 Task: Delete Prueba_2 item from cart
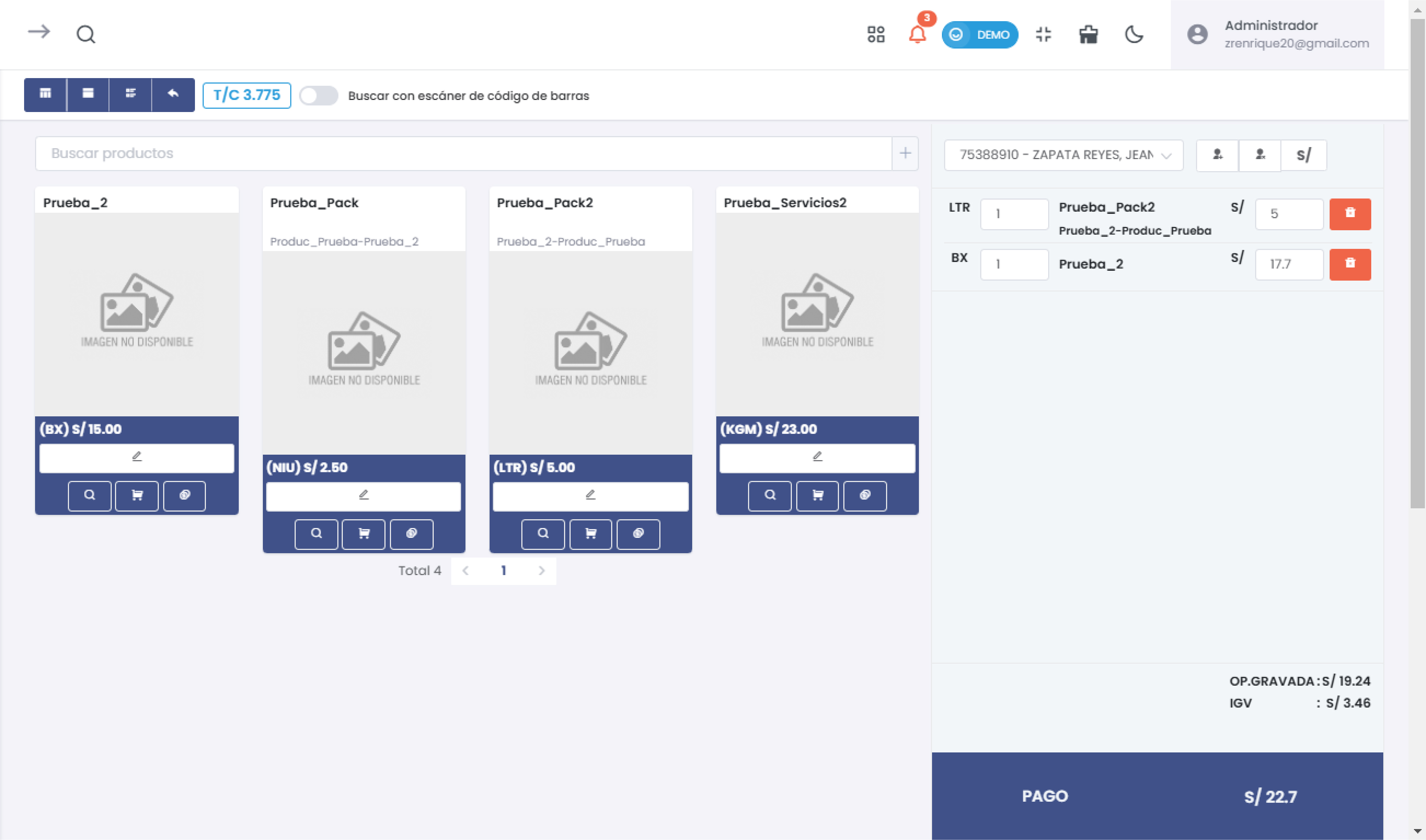[1350, 264]
